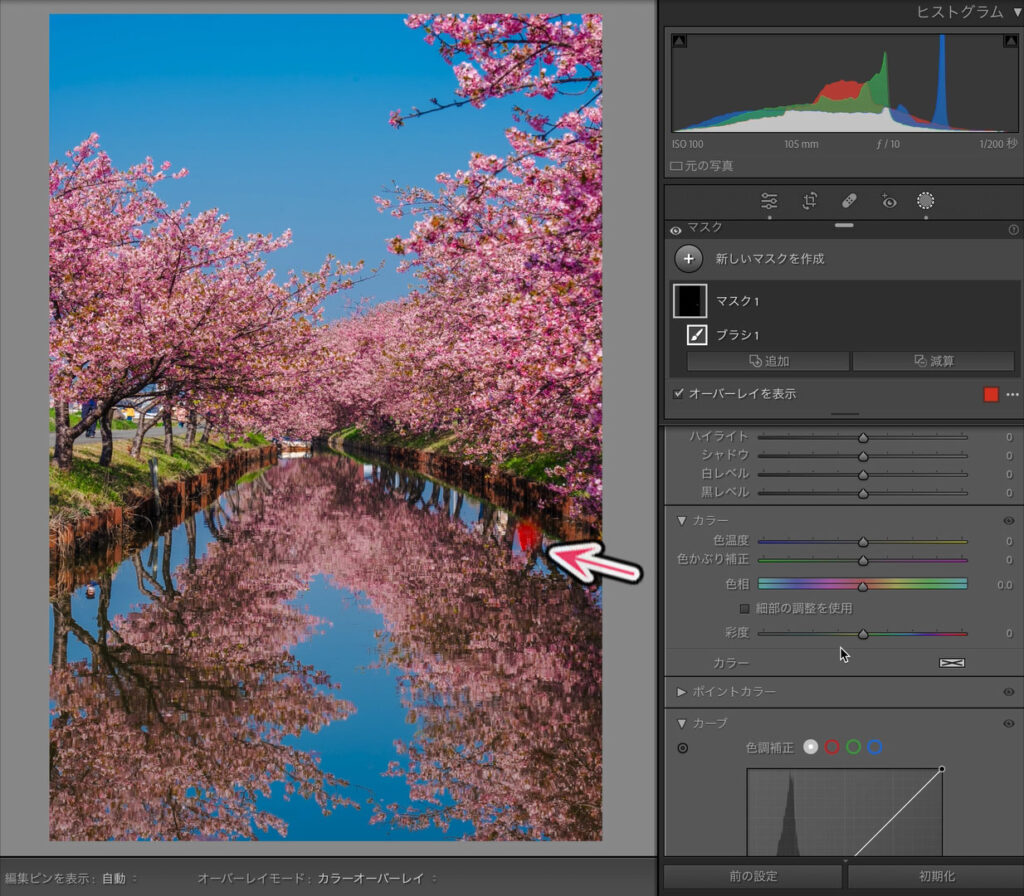The image size is (1024, 896).
Task: Collapse the カーブ section
Action: [682, 723]
